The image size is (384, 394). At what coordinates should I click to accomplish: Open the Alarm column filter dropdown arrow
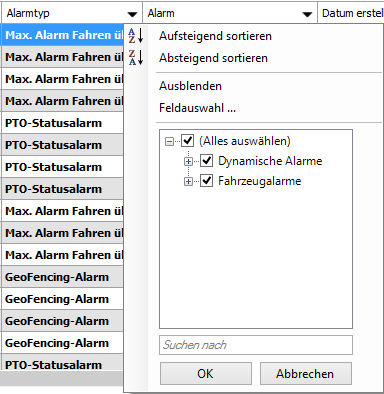(x=307, y=14)
